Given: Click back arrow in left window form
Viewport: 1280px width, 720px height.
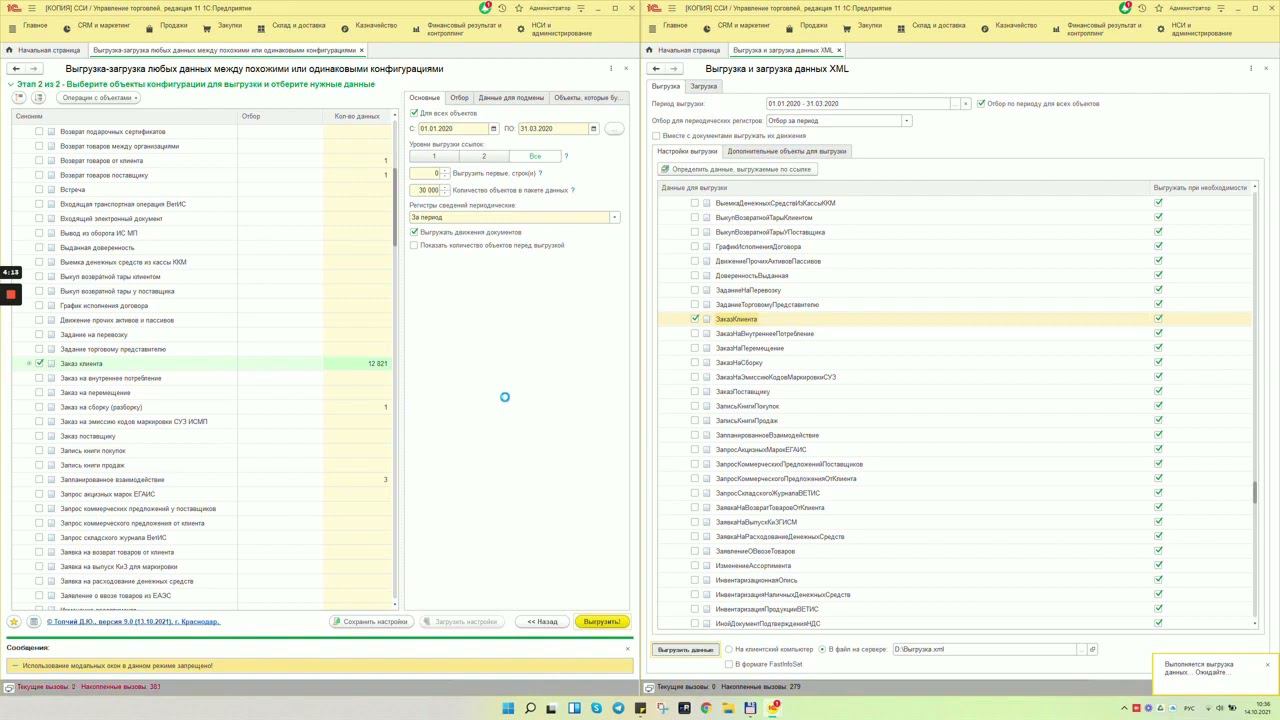Looking at the screenshot, I should (x=16, y=69).
